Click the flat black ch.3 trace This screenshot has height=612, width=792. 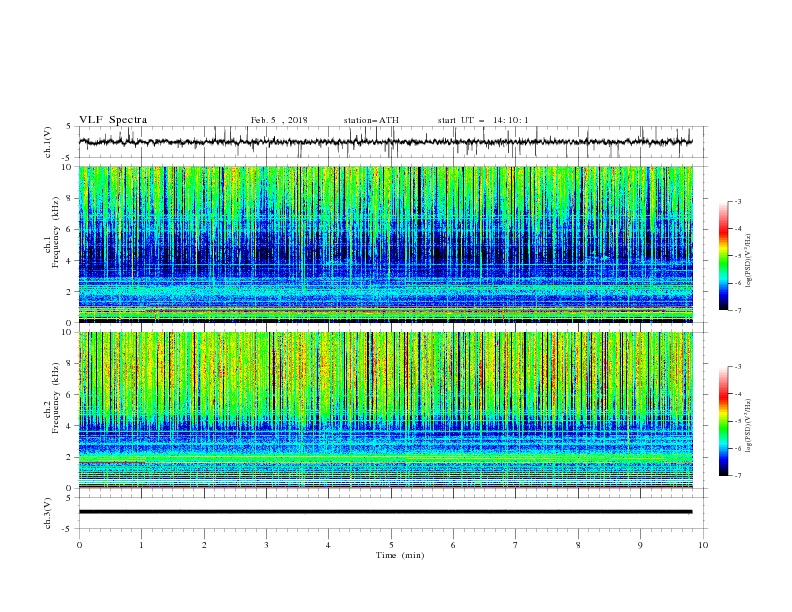tap(385, 512)
